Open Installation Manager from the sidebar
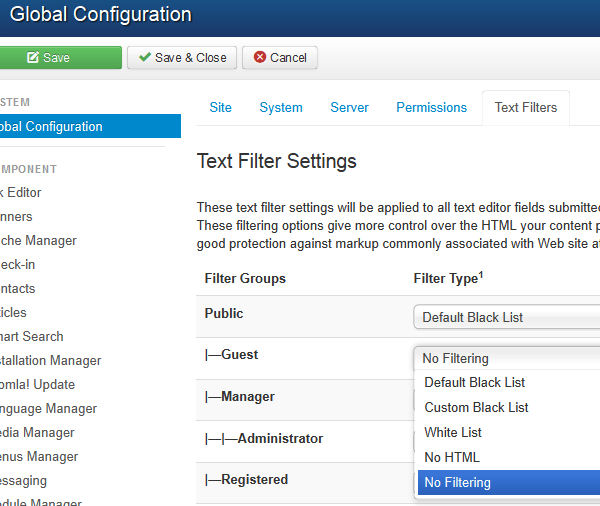 click(50, 360)
